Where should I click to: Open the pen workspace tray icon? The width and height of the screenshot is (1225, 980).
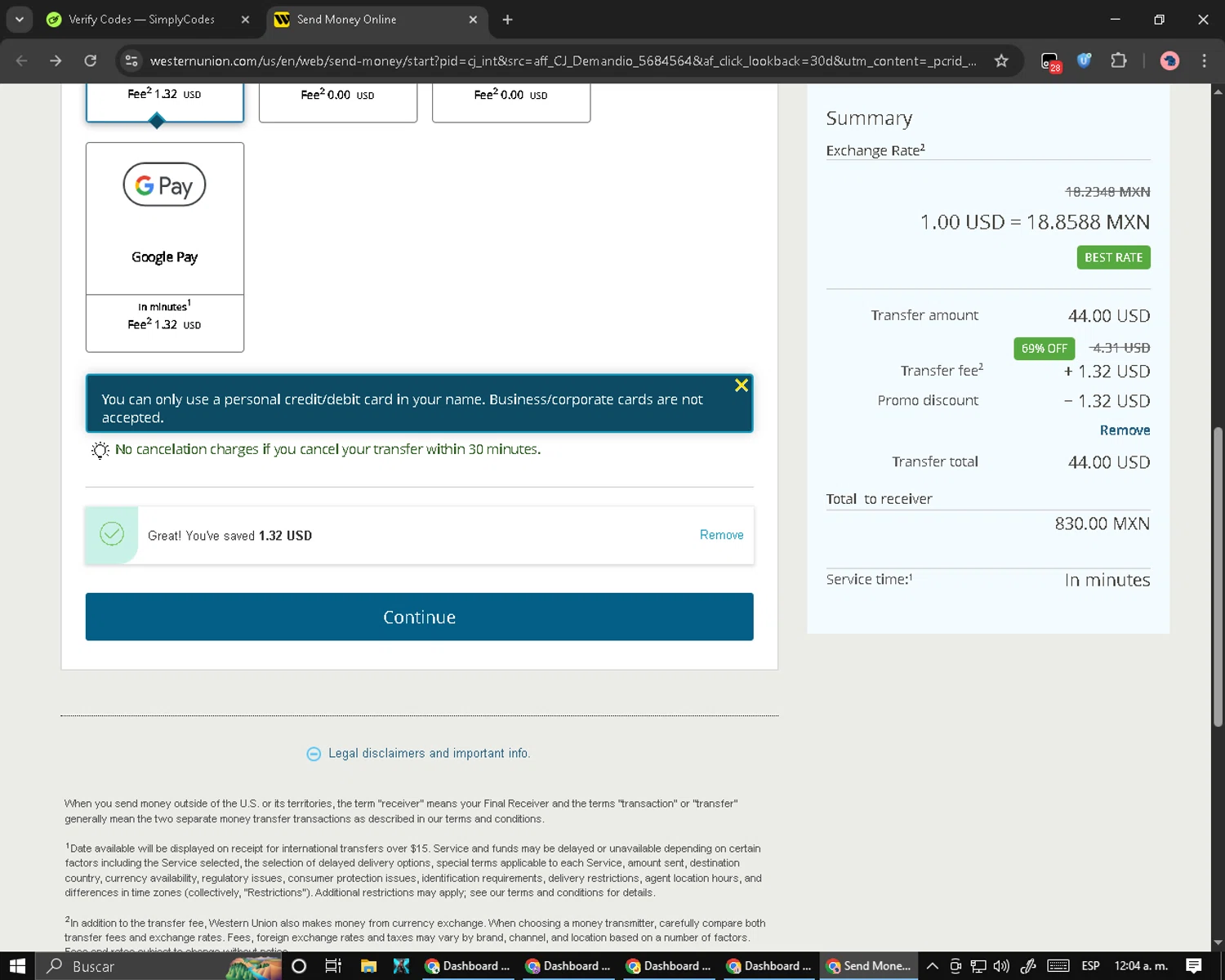[x=1028, y=966]
